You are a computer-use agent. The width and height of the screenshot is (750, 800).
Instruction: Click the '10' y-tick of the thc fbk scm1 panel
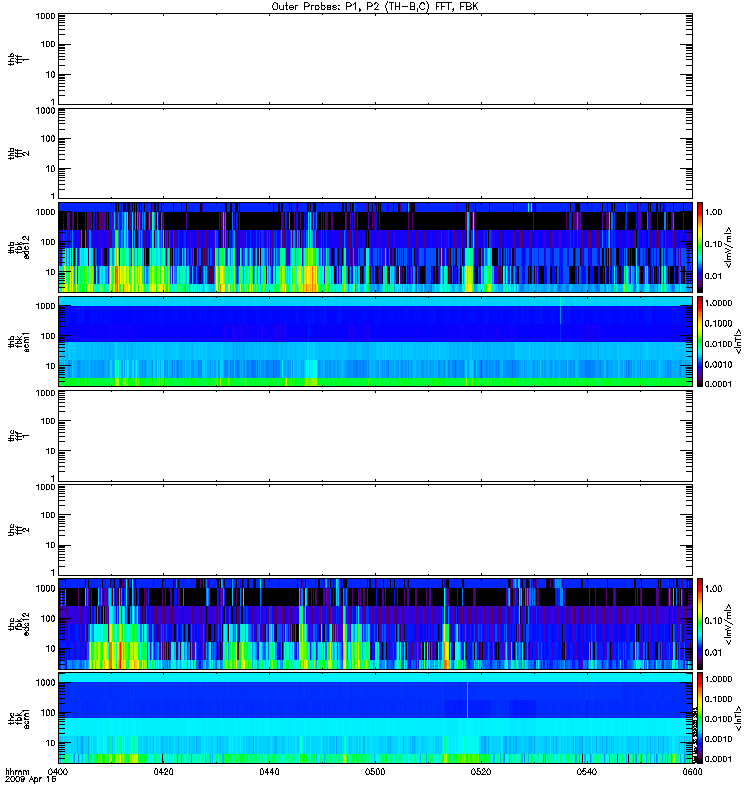(51, 743)
